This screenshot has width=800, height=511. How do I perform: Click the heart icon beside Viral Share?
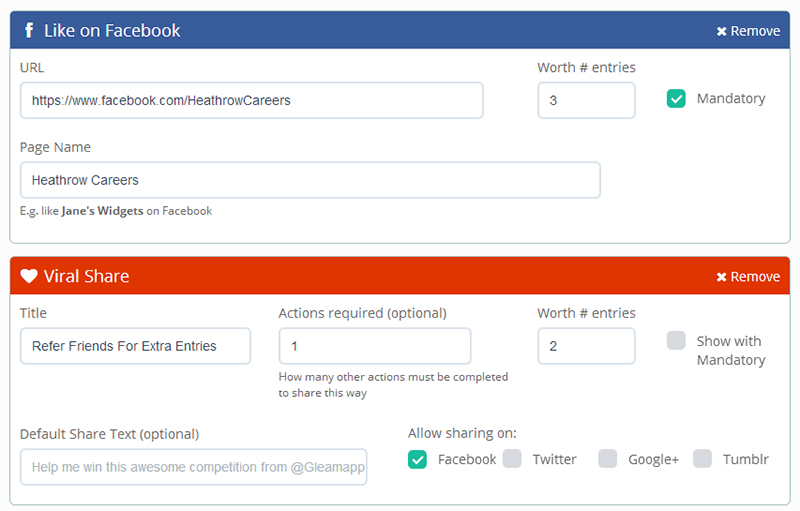click(29, 276)
